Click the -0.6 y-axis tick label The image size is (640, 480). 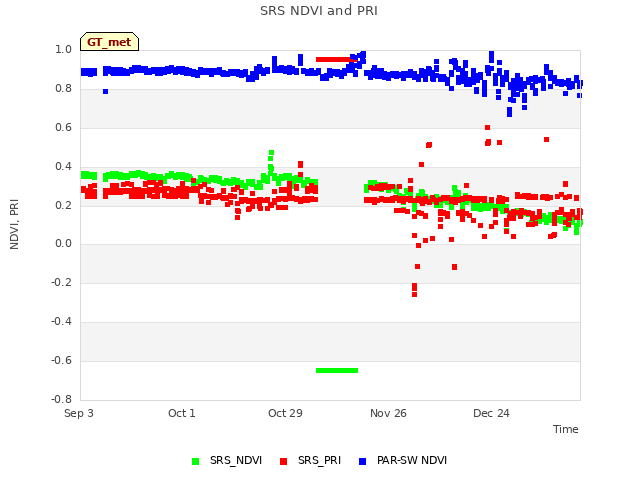pyautogui.click(x=61, y=360)
